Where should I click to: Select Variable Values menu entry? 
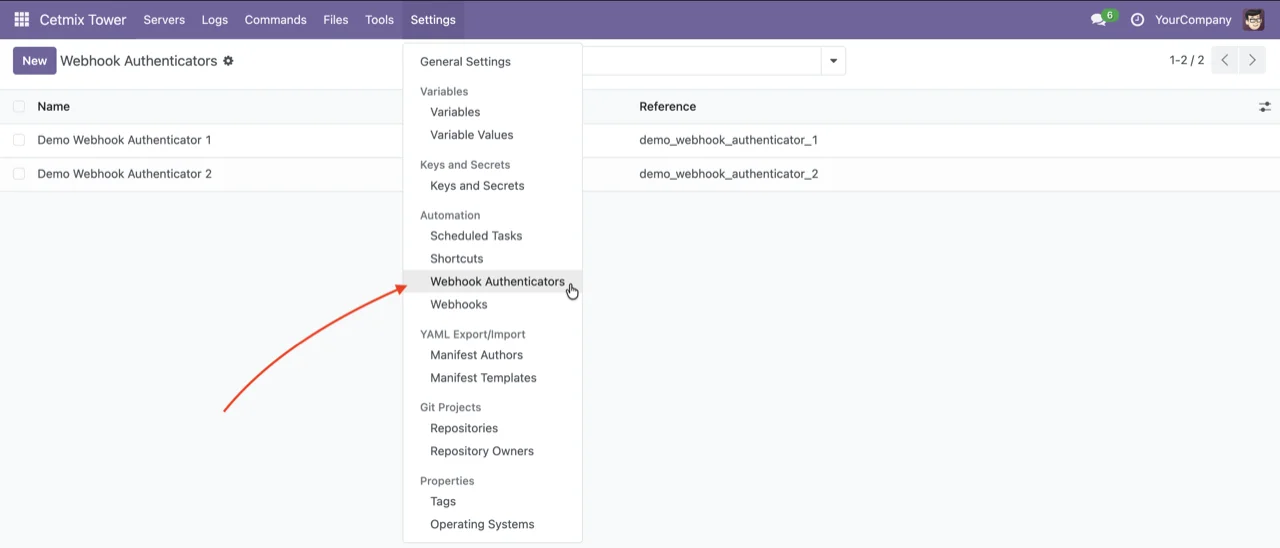pos(492,135)
